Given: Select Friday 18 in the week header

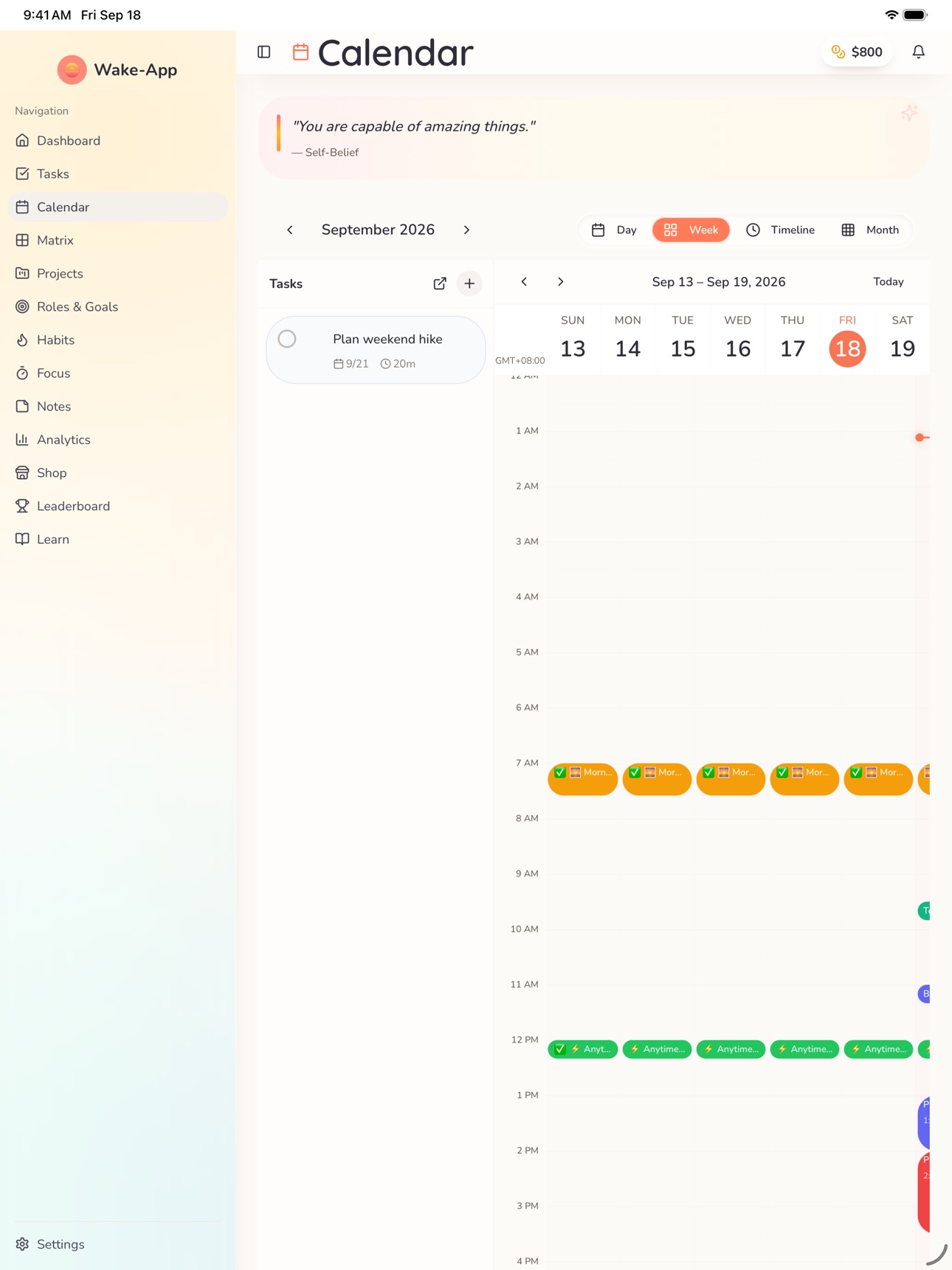Looking at the screenshot, I should [847, 339].
